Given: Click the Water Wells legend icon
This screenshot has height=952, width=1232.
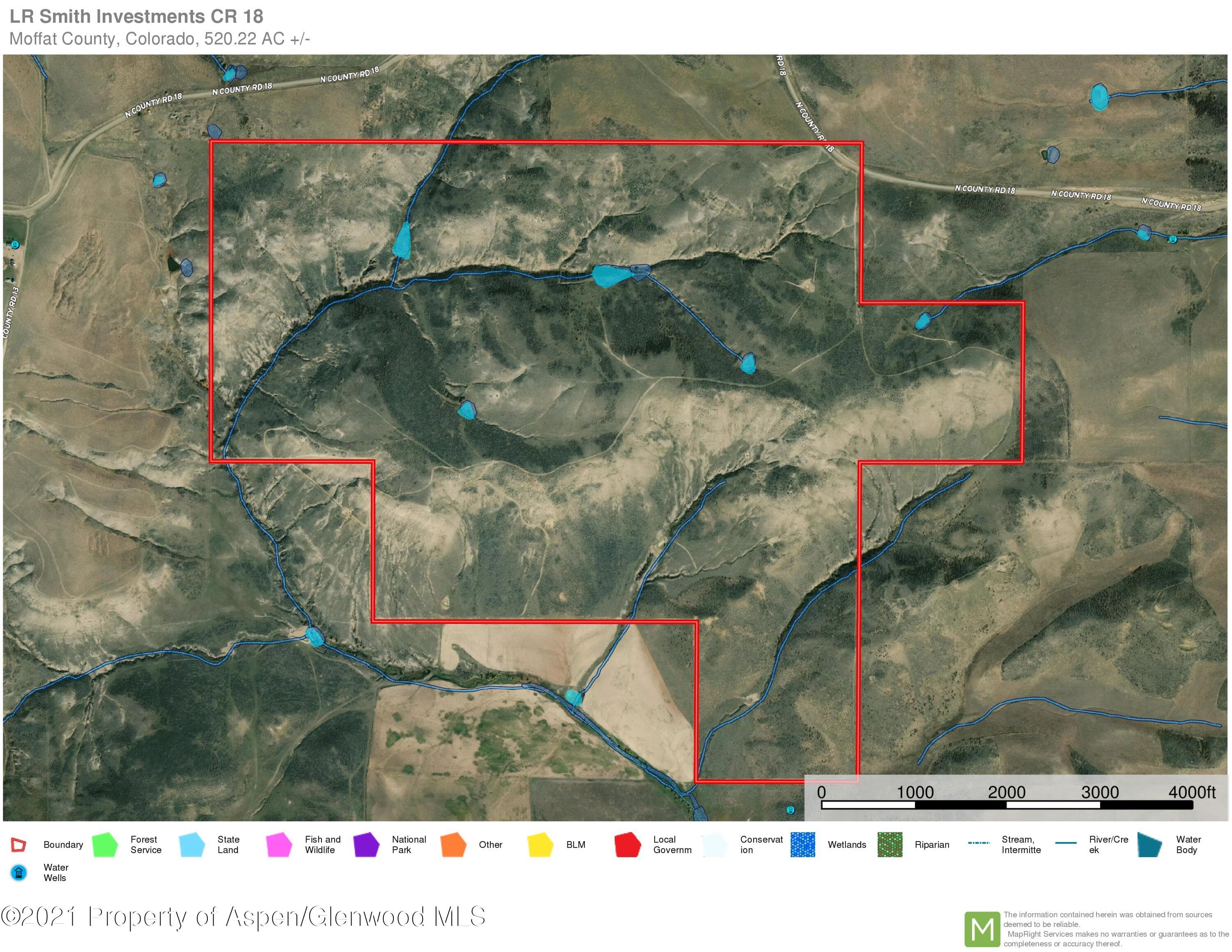Looking at the screenshot, I should pyautogui.click(x=18, y=872).
